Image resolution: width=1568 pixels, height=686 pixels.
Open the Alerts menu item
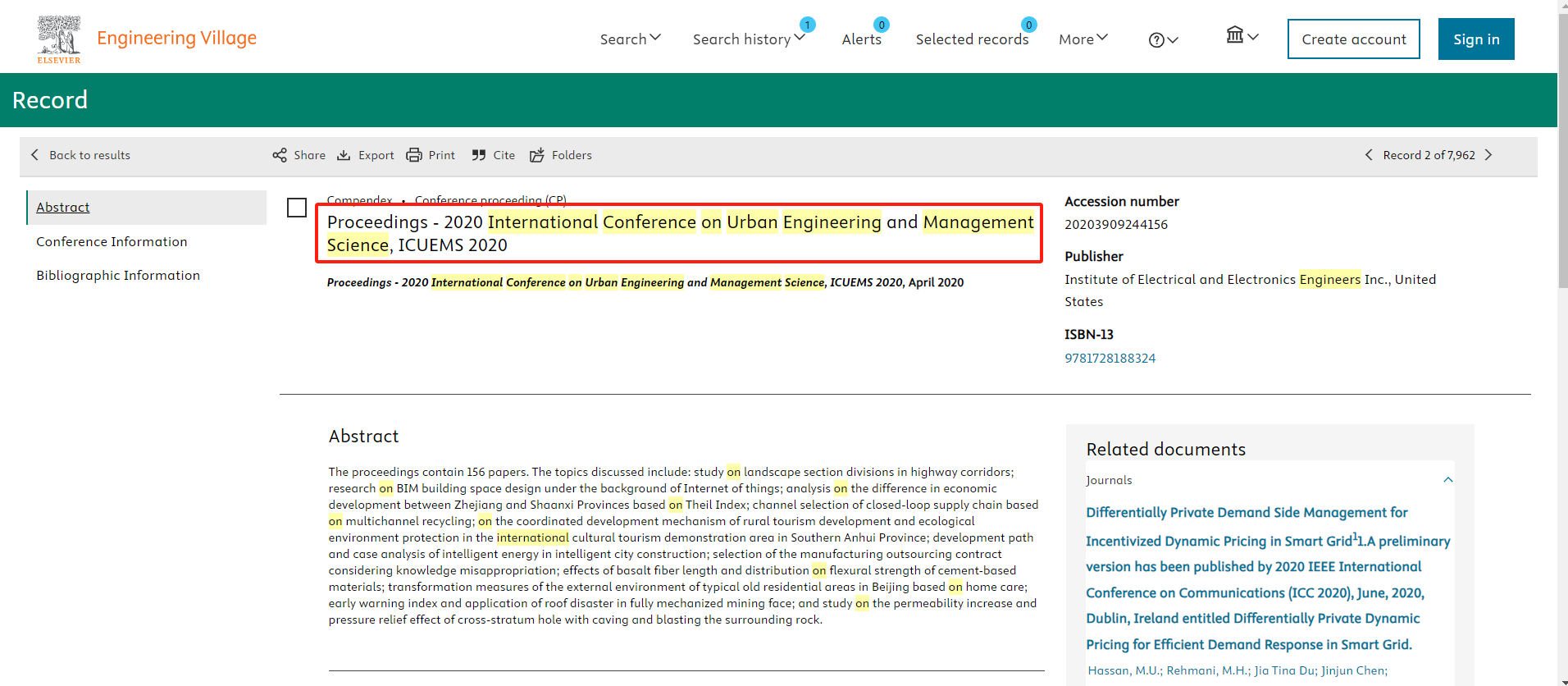tap(861, 39)
